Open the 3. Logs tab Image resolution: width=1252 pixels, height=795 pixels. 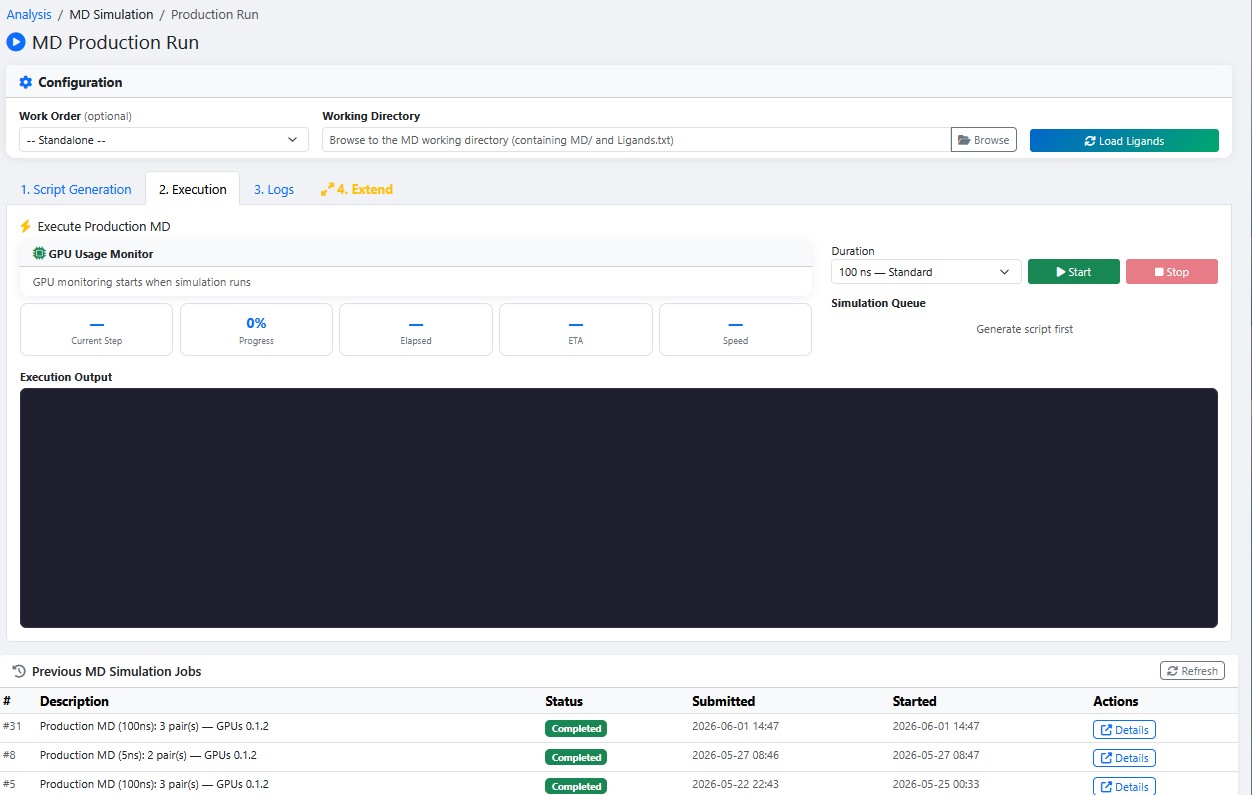pyautogui.click(x=274, y=189)
